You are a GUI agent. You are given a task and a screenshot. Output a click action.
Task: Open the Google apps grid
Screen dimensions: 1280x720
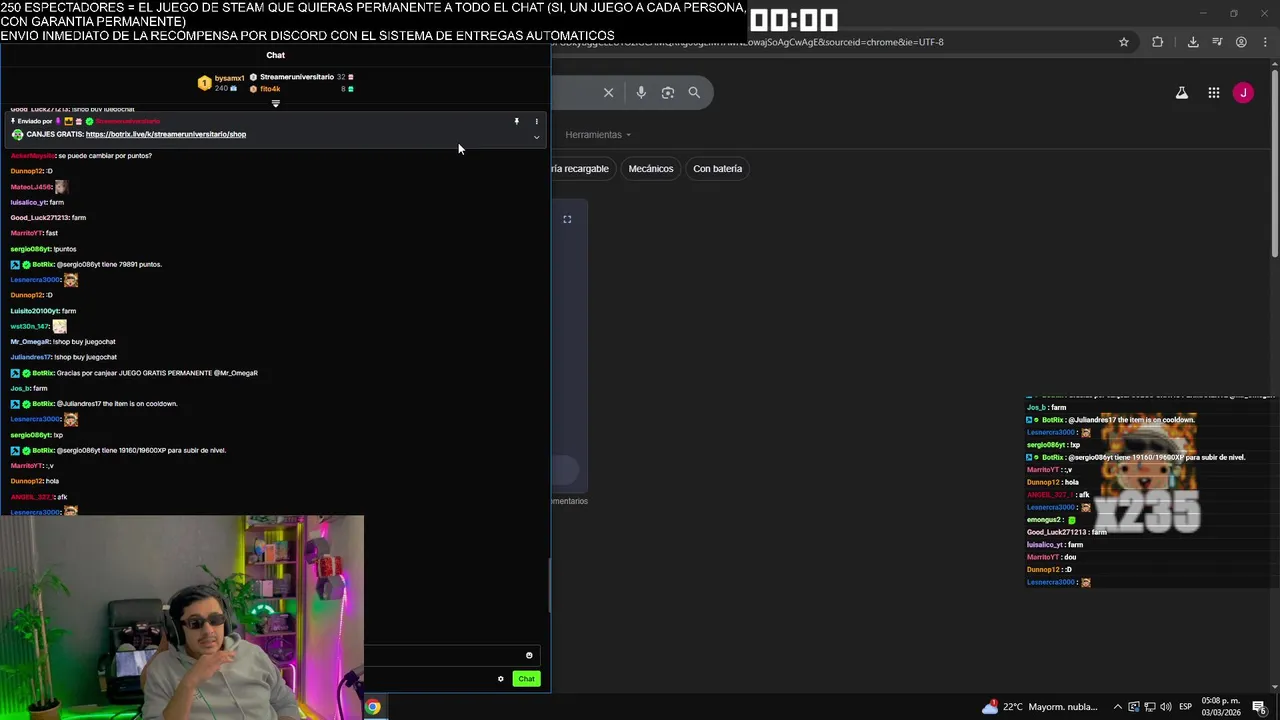pos(1213,93)
